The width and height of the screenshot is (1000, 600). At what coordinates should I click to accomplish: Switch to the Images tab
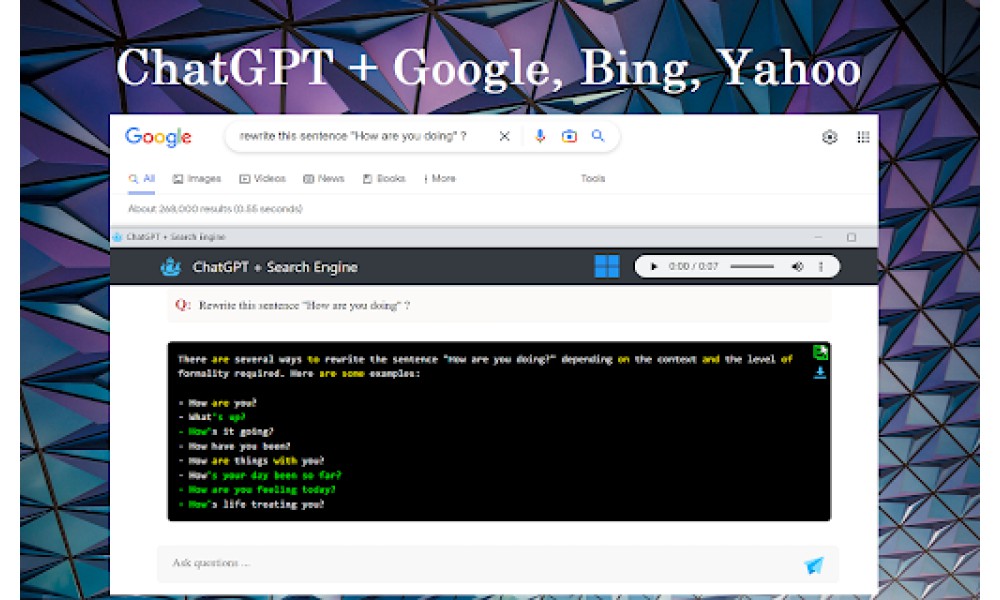click(197, 179)
